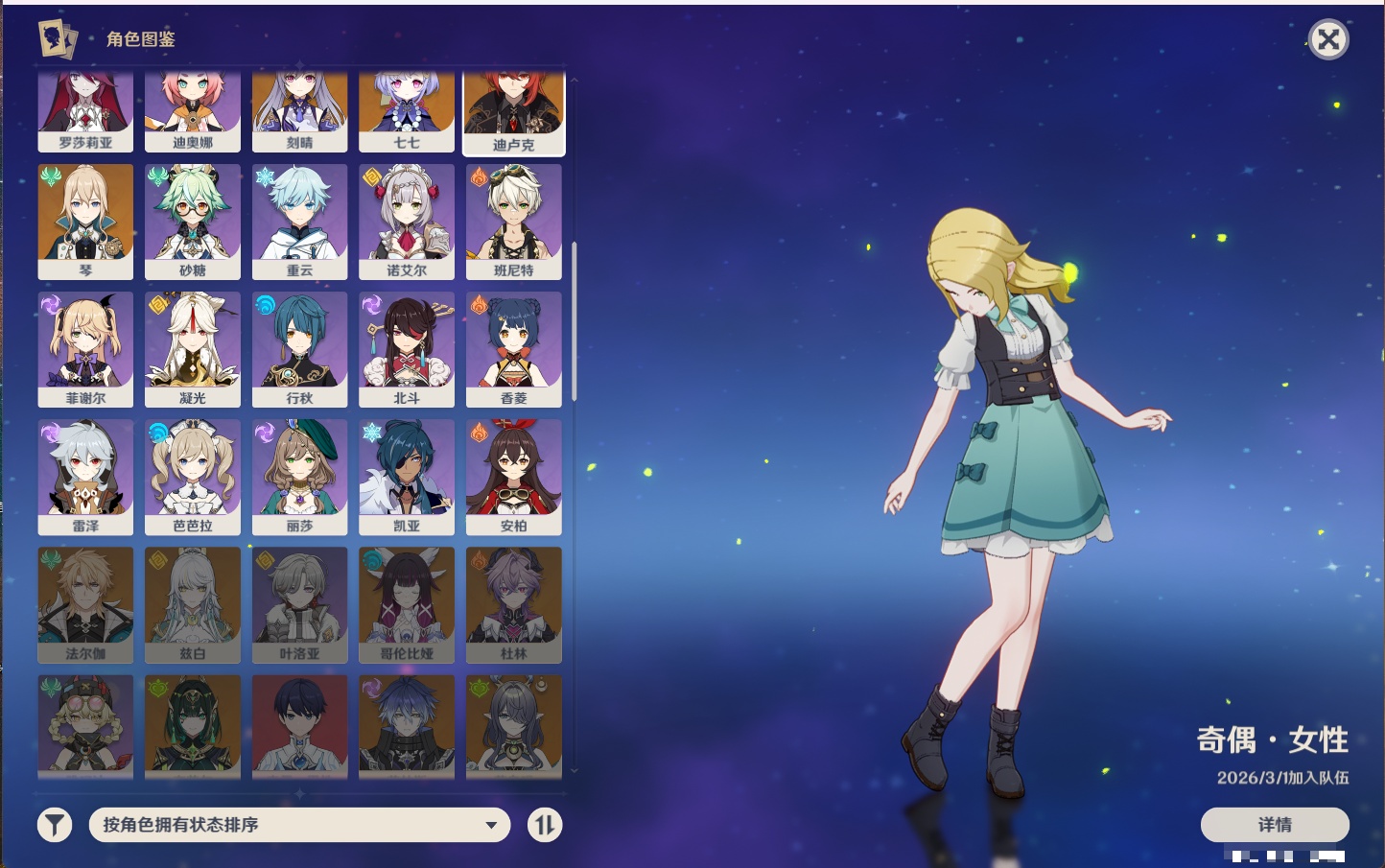Open the character filter funnel icon
This screenshot has height=868, width=1385.
pos(55,825)
